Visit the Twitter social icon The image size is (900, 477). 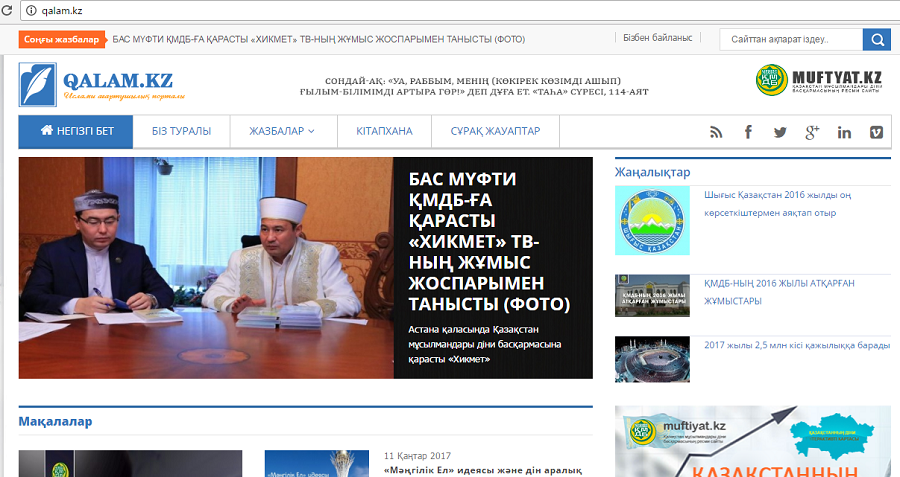(x=780, y=133)
